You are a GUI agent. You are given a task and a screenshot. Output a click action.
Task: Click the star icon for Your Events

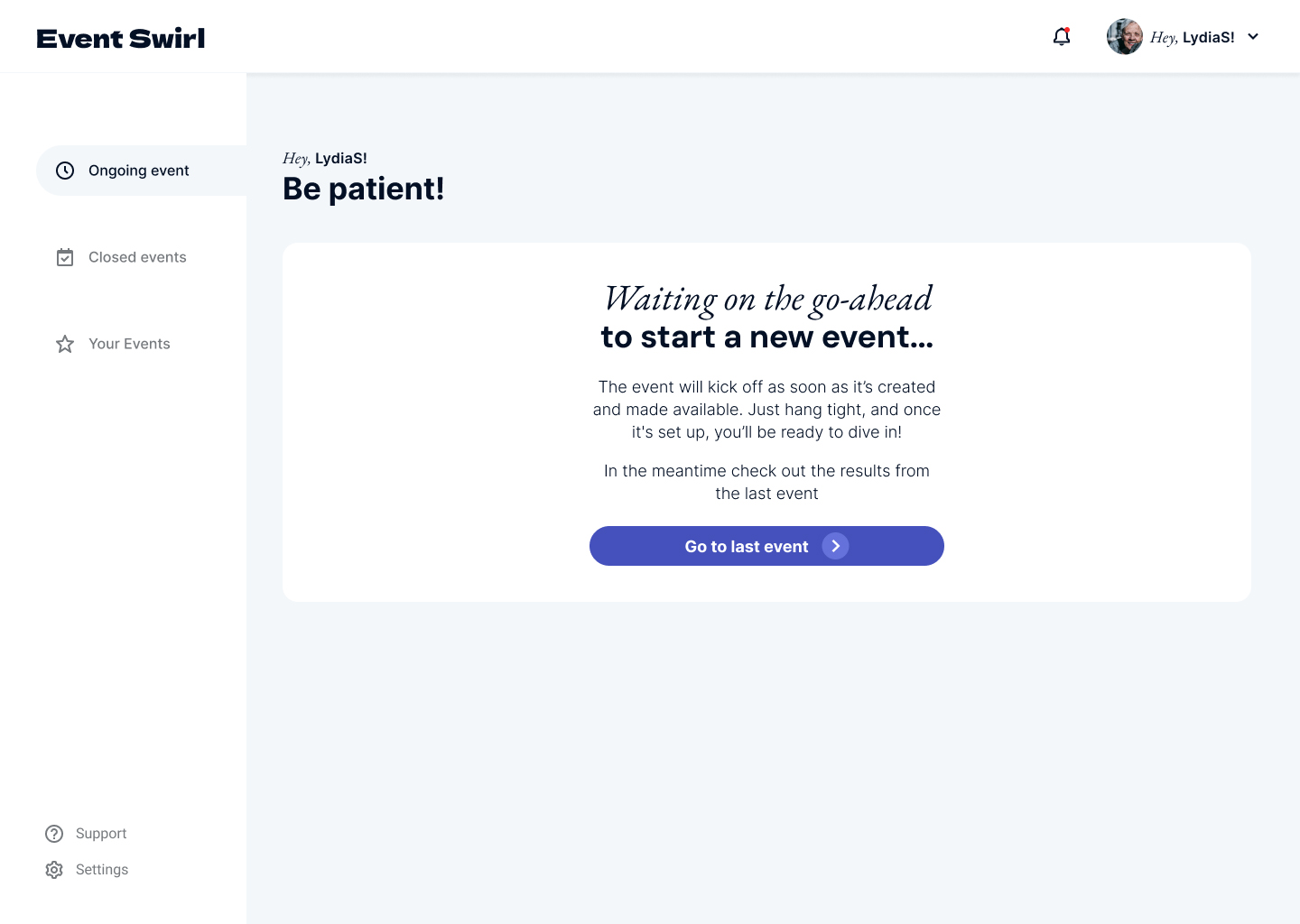tap(65, 344)
